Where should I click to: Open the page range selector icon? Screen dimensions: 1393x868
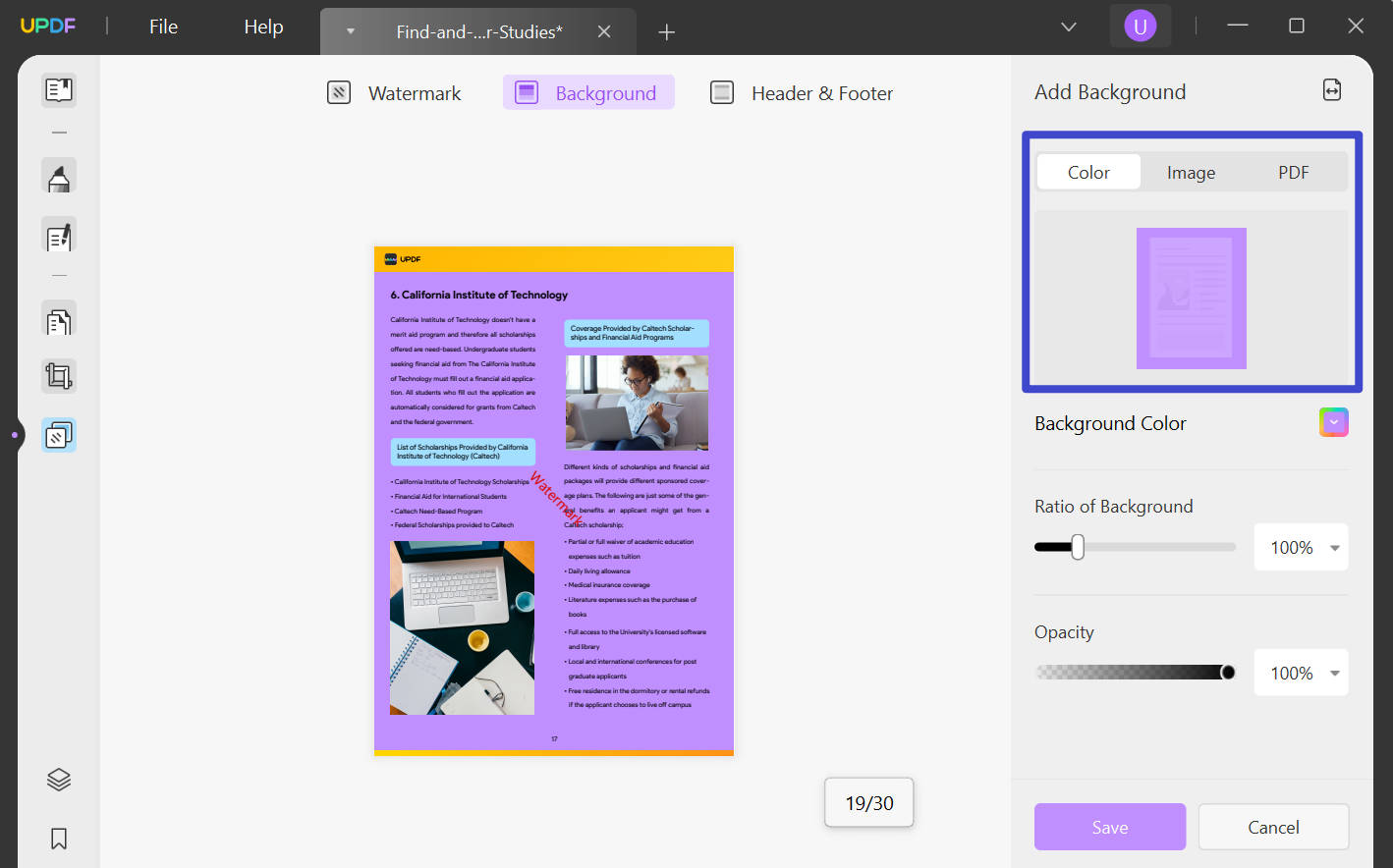point(1332,89)
